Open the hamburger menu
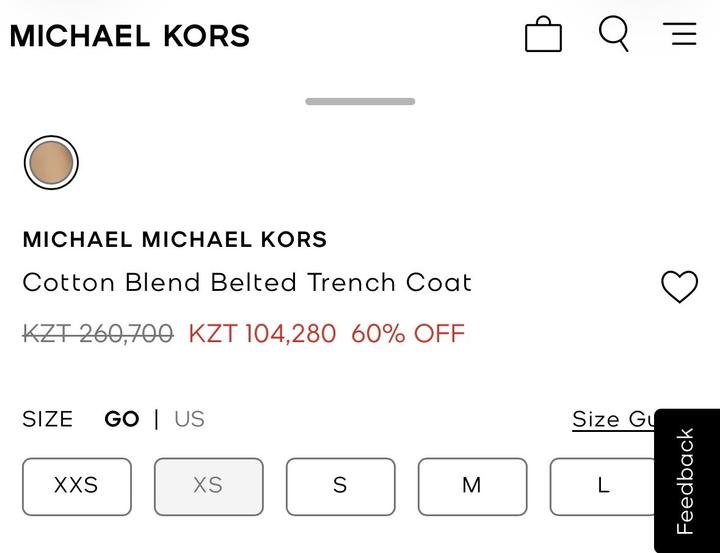 click(680, 34)
